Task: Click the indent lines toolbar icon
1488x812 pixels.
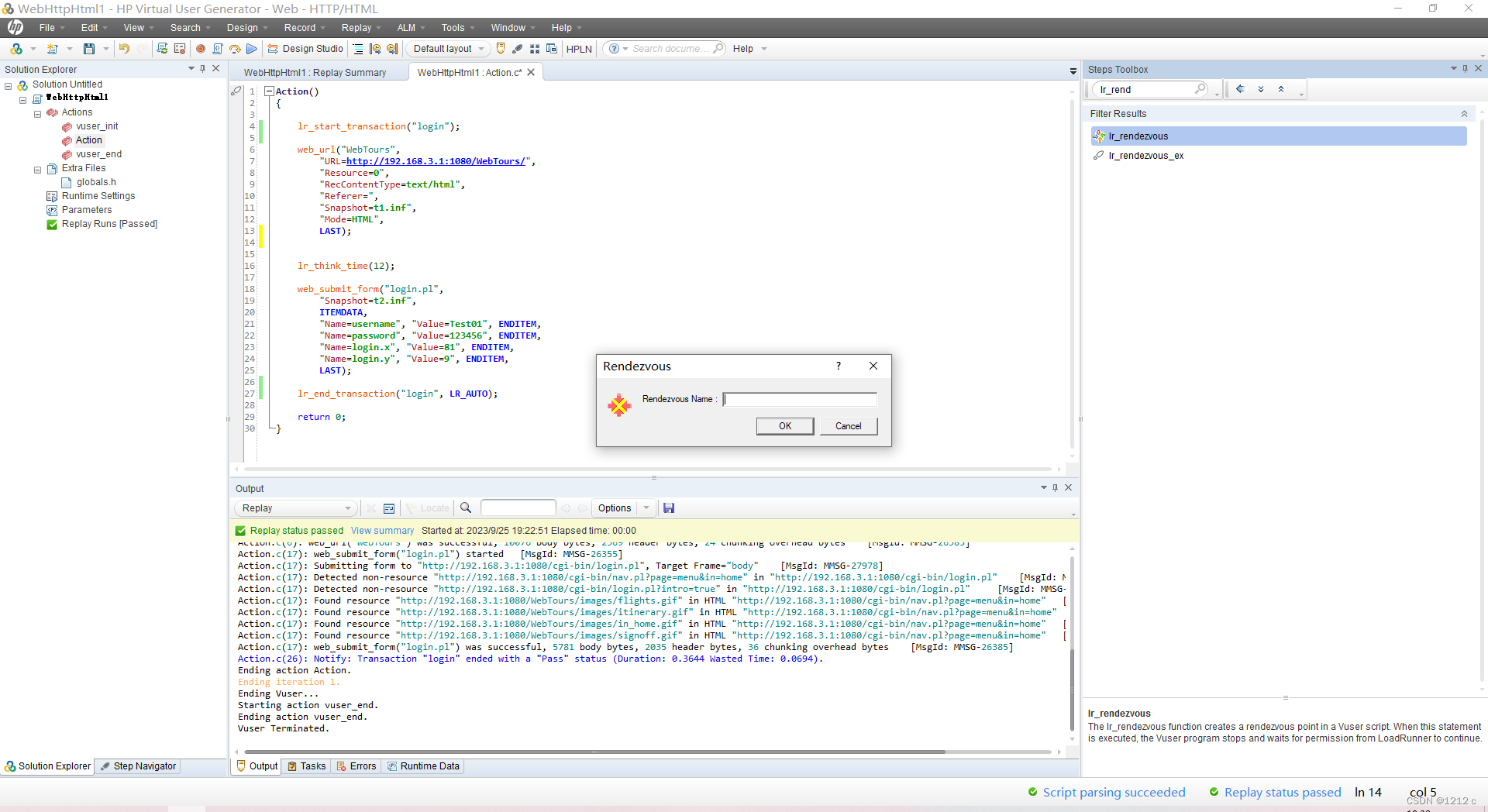Action: (358, 49)
